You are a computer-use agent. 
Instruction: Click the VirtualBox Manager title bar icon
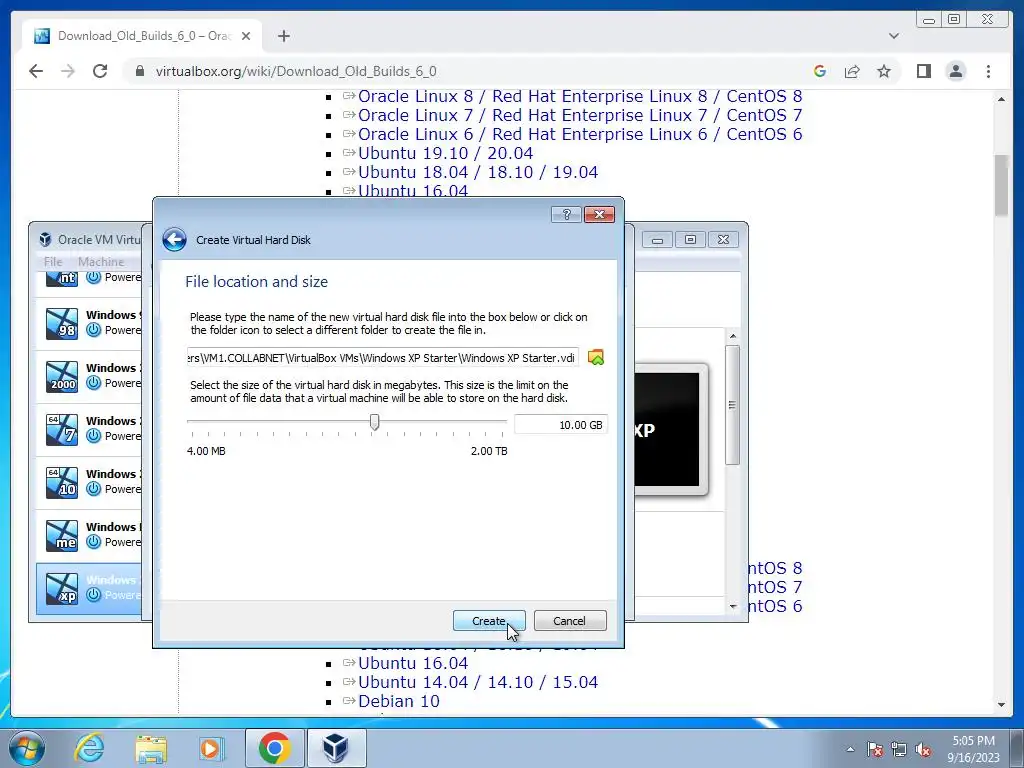(x=45, y=240)
